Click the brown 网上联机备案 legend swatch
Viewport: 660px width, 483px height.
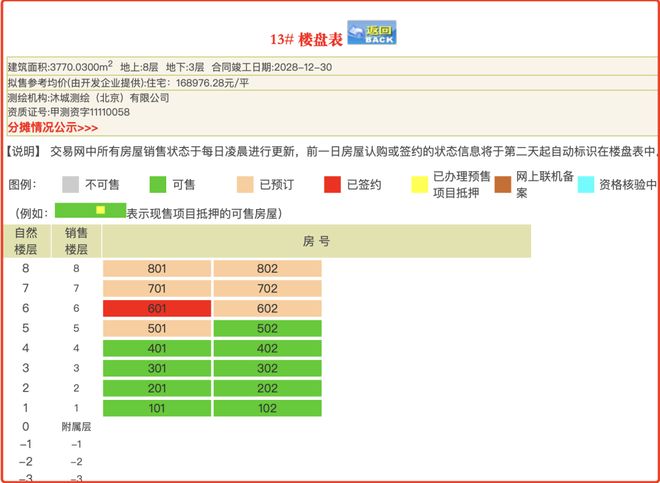[x=506, y=184]
